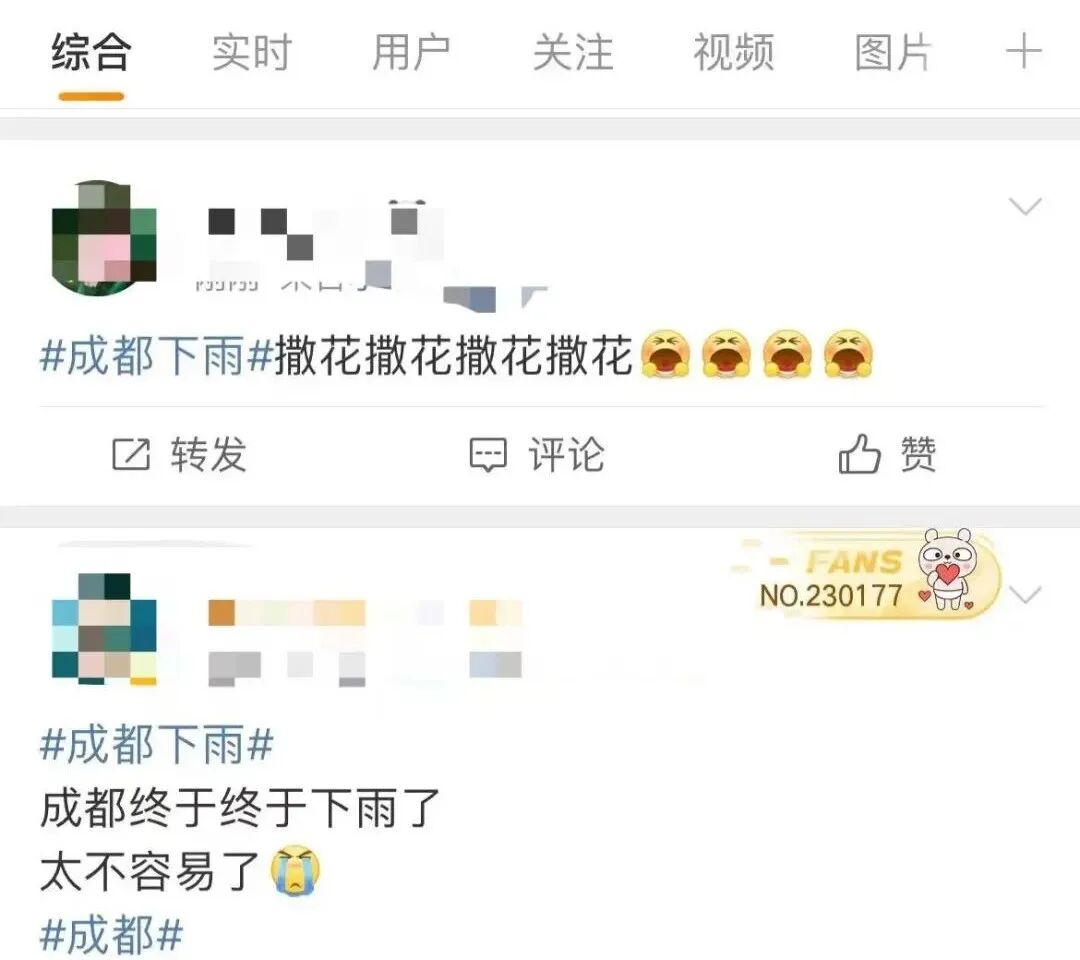Image resolution: width=1080 pixels, height=960 pixels.
Task: Open the second post's pixelated avatar
Action: [x=104, y=629]
